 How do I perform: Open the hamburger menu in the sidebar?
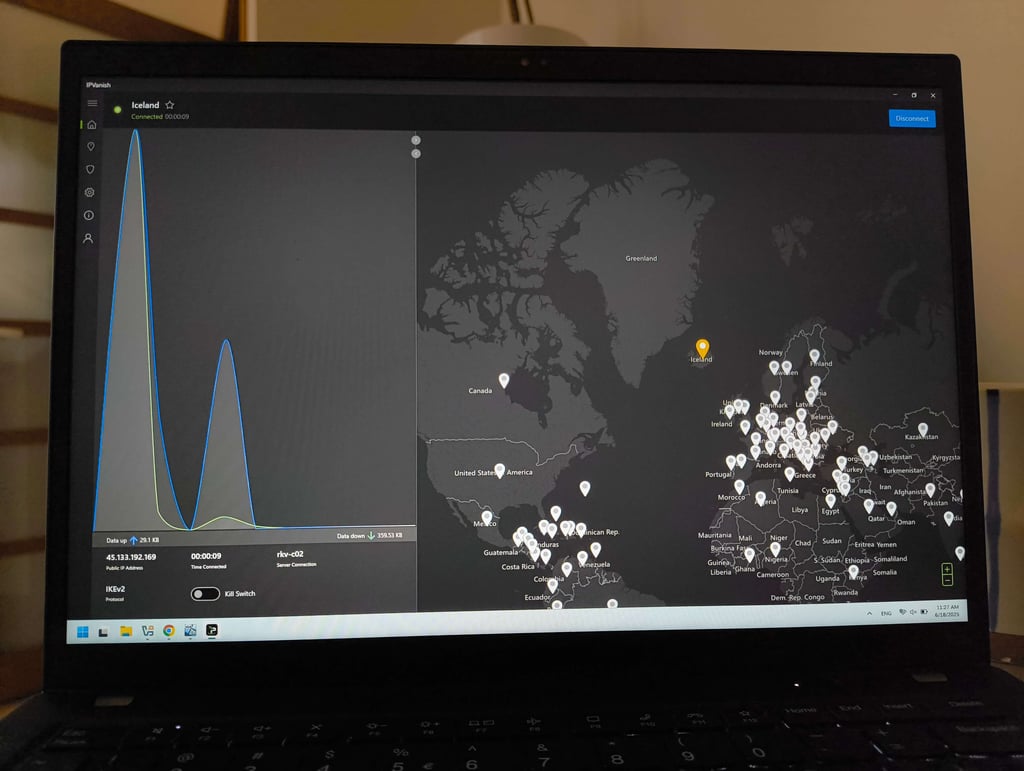click(92, 103)
